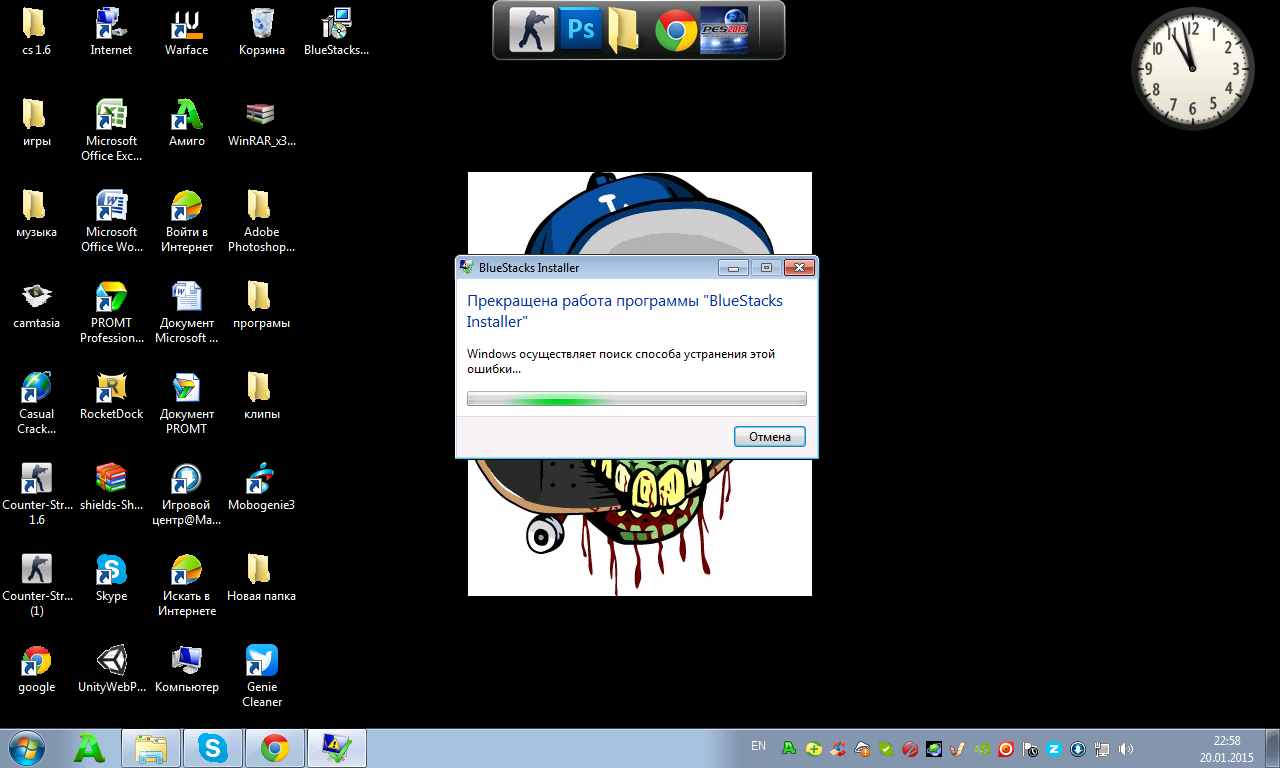Image resolution: width=1280 pixels, height=768 pixels.
Task: Select the Документ Microsoft file icon
Action: [187, 312]
